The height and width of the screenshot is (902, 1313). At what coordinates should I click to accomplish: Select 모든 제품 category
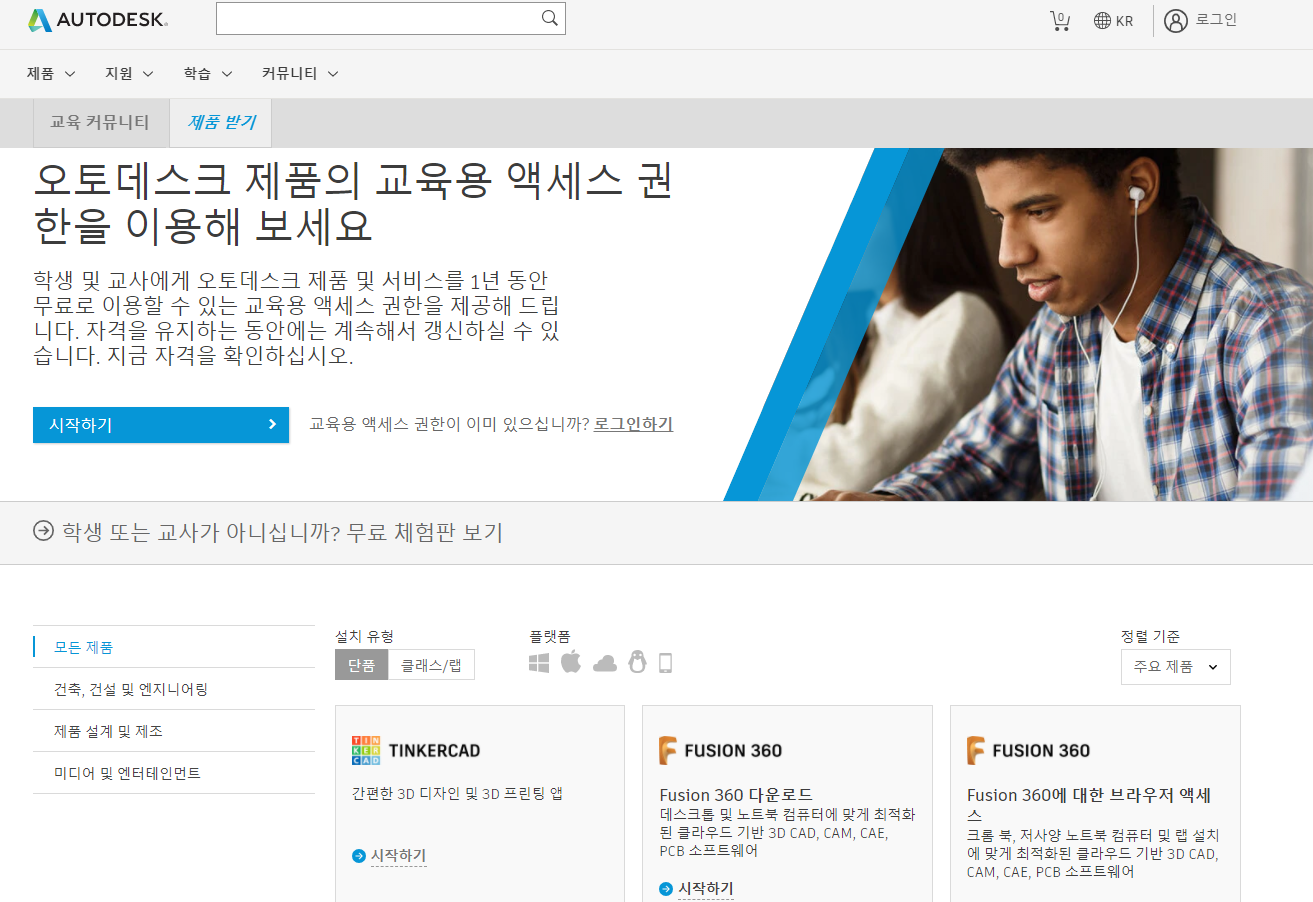174,647
